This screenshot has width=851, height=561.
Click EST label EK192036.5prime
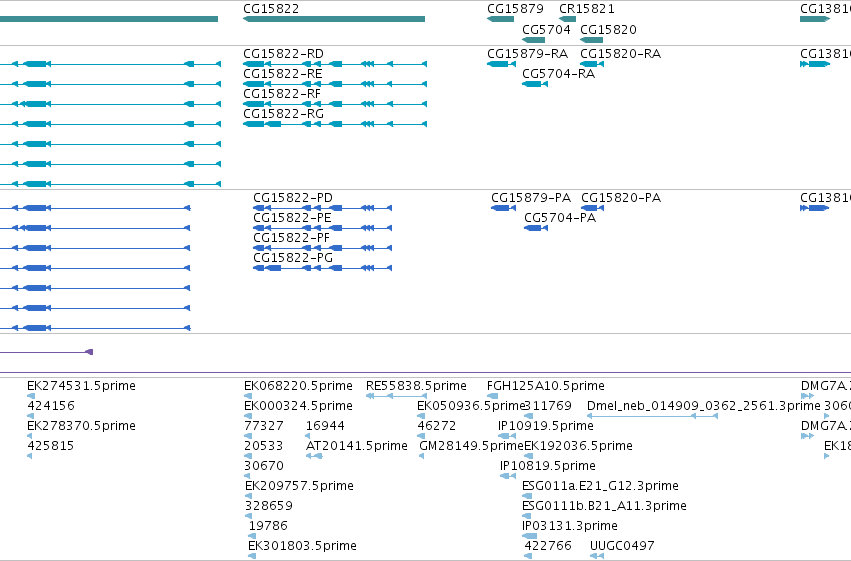tap(579, 446)
